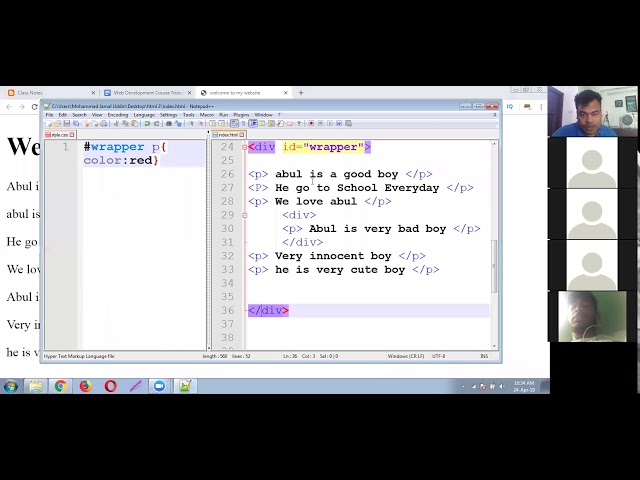The image size is (640, 480).
Task: Click the Save recorded macro icon
Action: 349,123
